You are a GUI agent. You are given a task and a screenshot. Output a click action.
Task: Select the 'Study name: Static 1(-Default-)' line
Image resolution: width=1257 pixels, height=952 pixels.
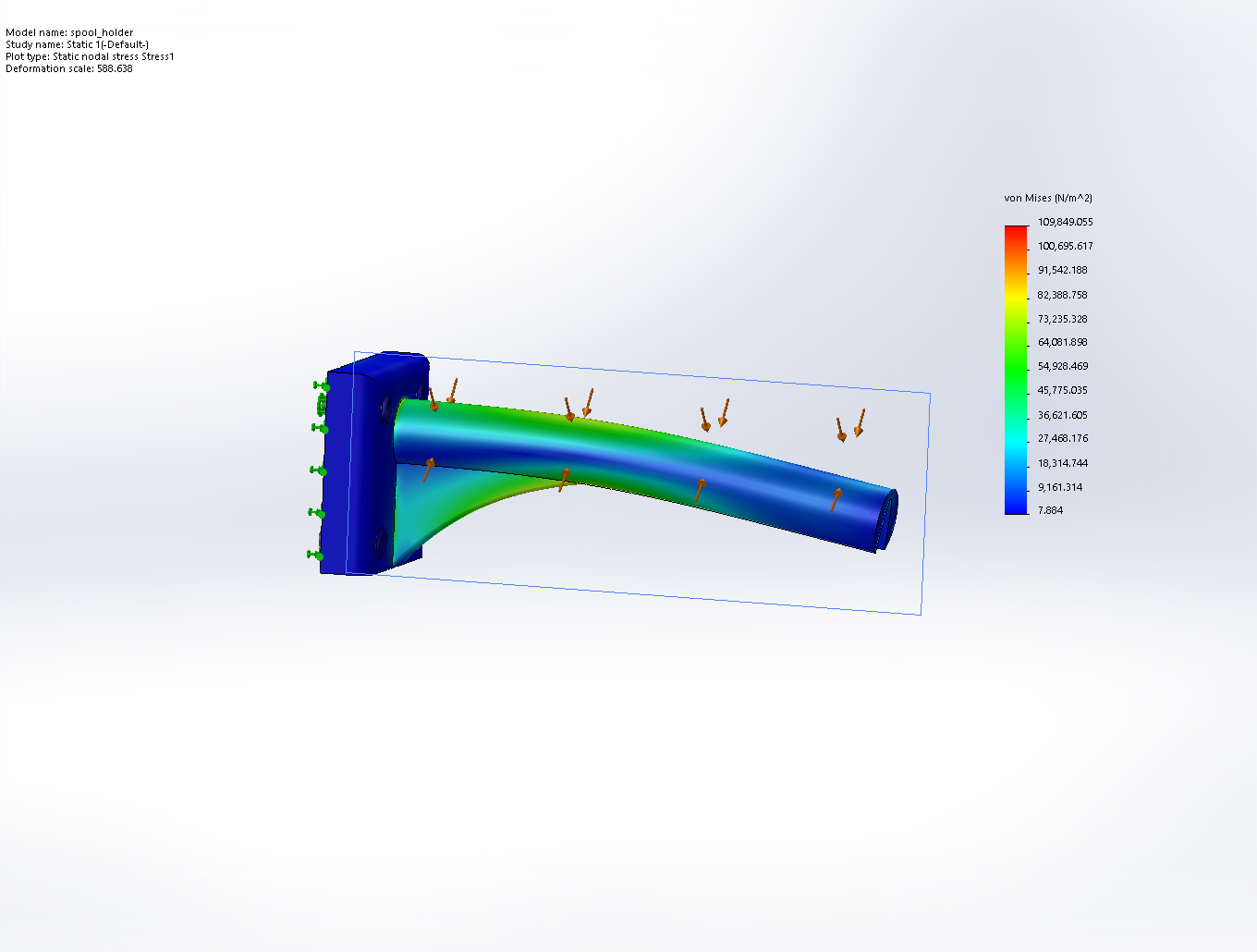[x=77, y=44]
